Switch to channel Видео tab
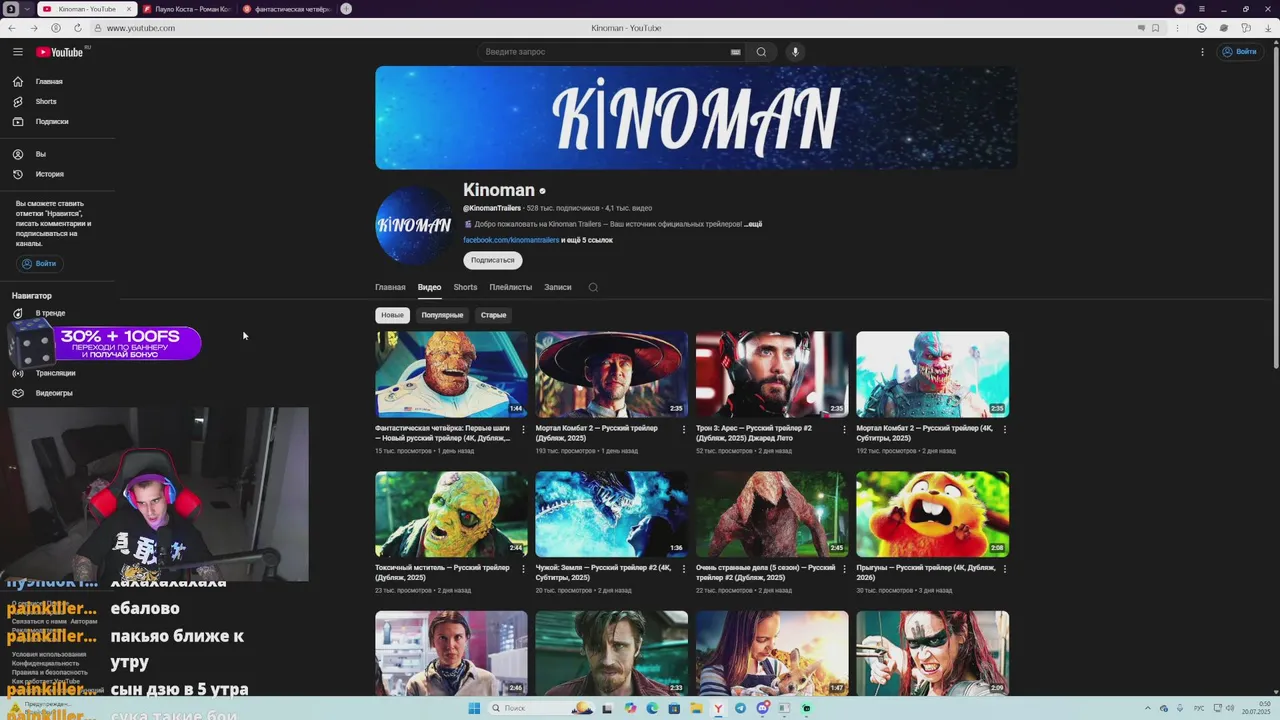The width and height of the screenshot is (1280, 720). coord(429,287)
